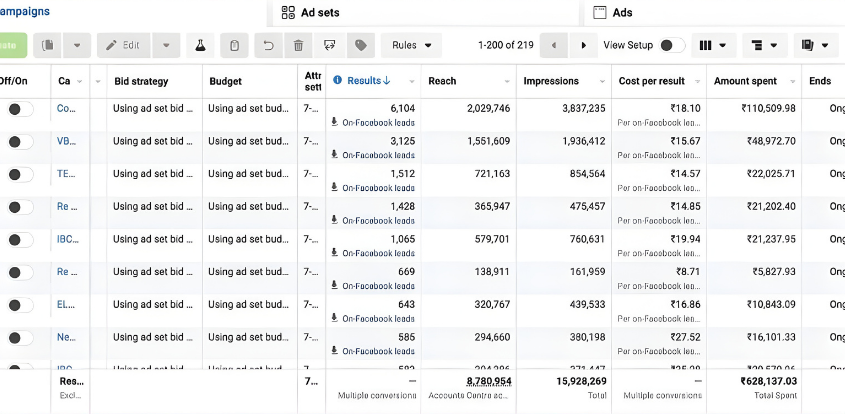Toggle the View Setup switch

(672, 46)
